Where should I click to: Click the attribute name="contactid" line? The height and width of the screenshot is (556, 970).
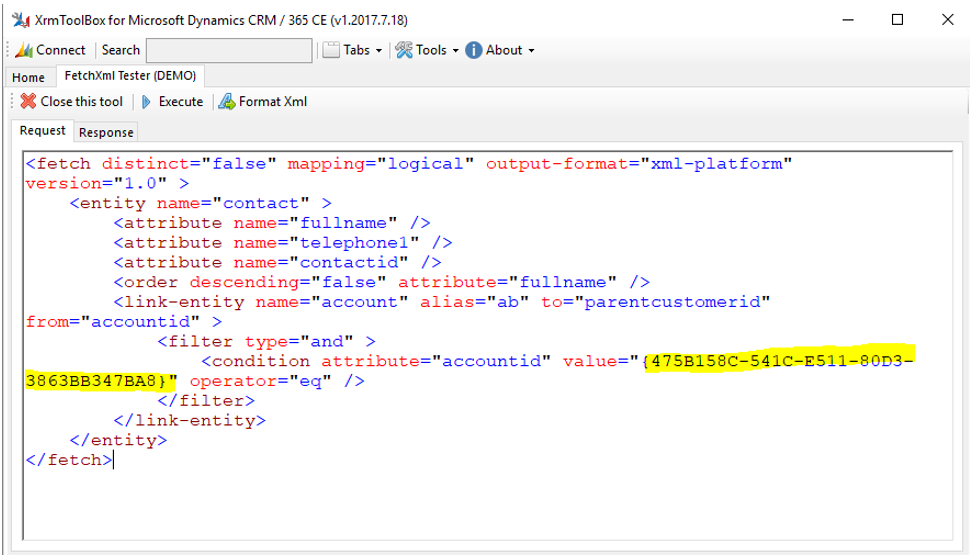pyautogui.click(x=277, y=262)
